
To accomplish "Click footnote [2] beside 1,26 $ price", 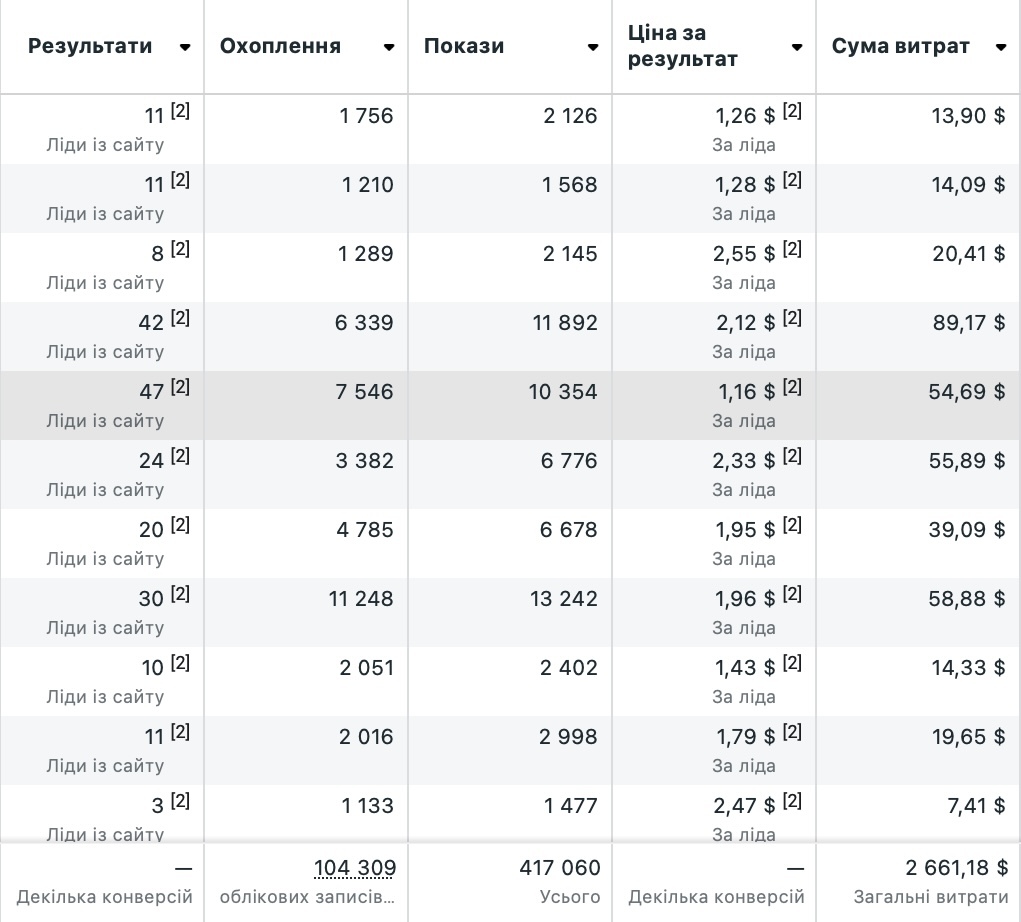I will 792,111.
